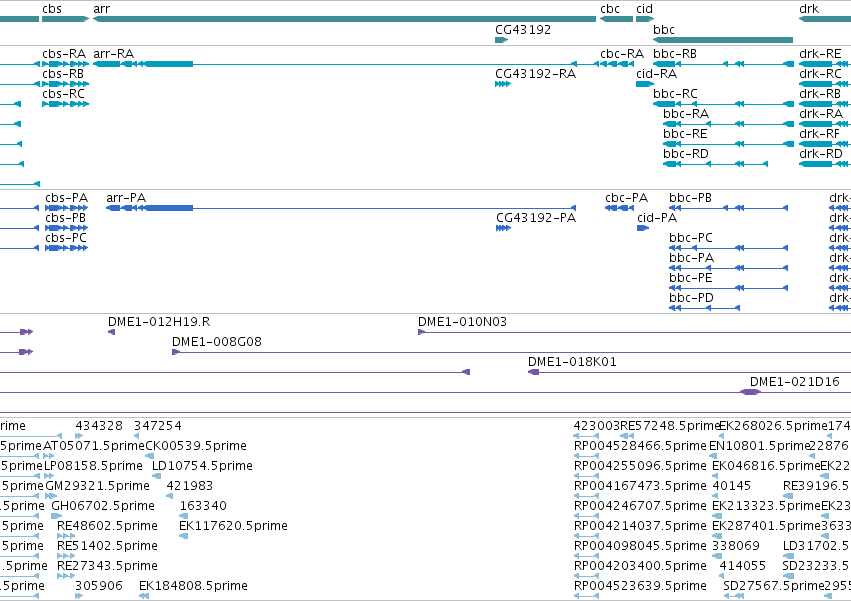Select the bbc-PB coding feature
Image resolution: width=851 pixels, height=601 pixels.
coord(728,208)
